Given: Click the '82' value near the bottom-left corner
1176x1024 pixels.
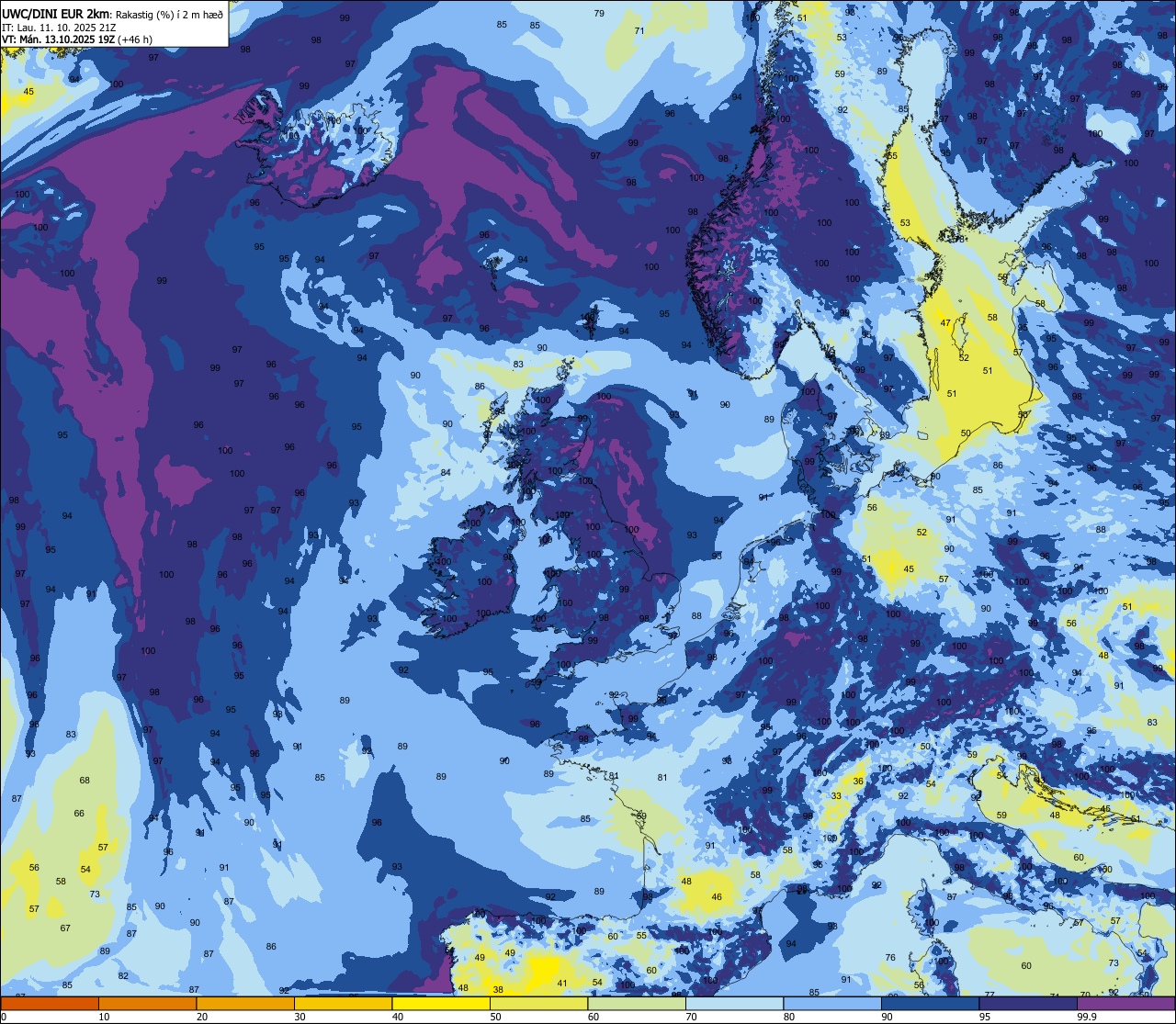Looking at the screenshot, I should pos(123,976).
